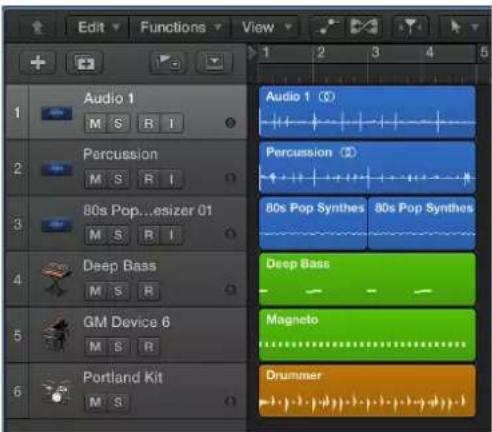Record-enable the Audio 1 track
The height and width of the screenshot is (432, 492).
[149, 124]
